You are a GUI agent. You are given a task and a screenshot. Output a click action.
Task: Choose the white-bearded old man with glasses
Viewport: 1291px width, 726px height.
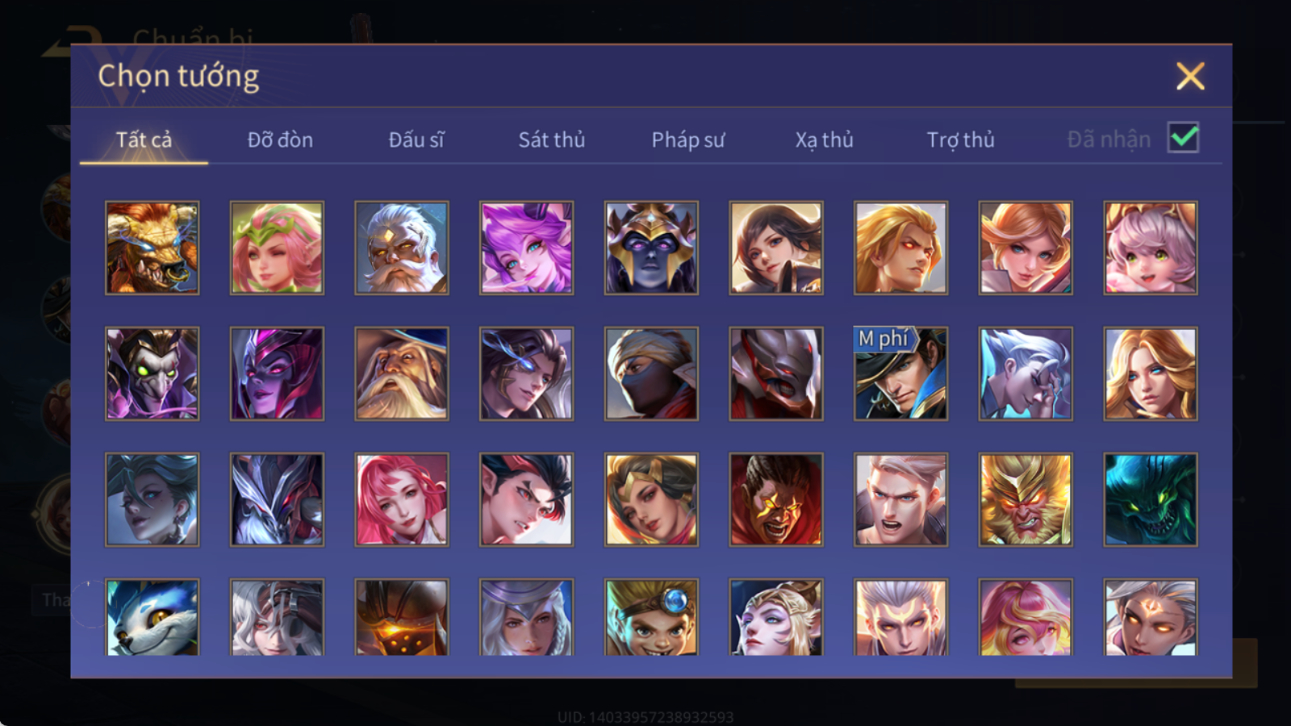tap(402, 248)
